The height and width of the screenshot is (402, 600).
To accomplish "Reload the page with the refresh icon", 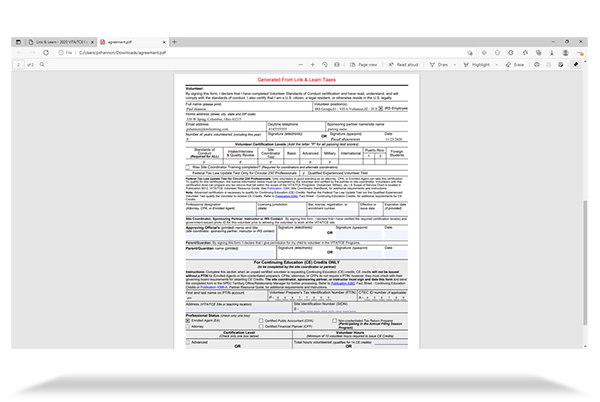I will coord(46,52).
